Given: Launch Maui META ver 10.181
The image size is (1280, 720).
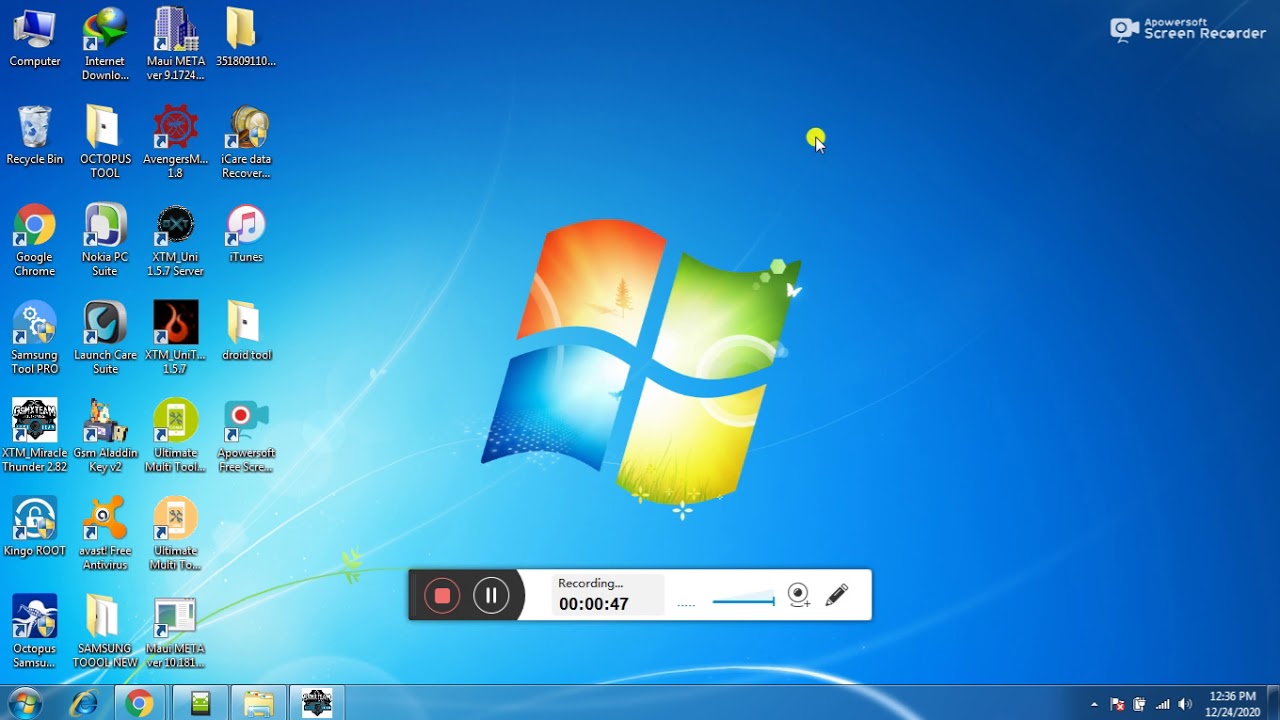Looking at the screenshot, I should point(175,632).
